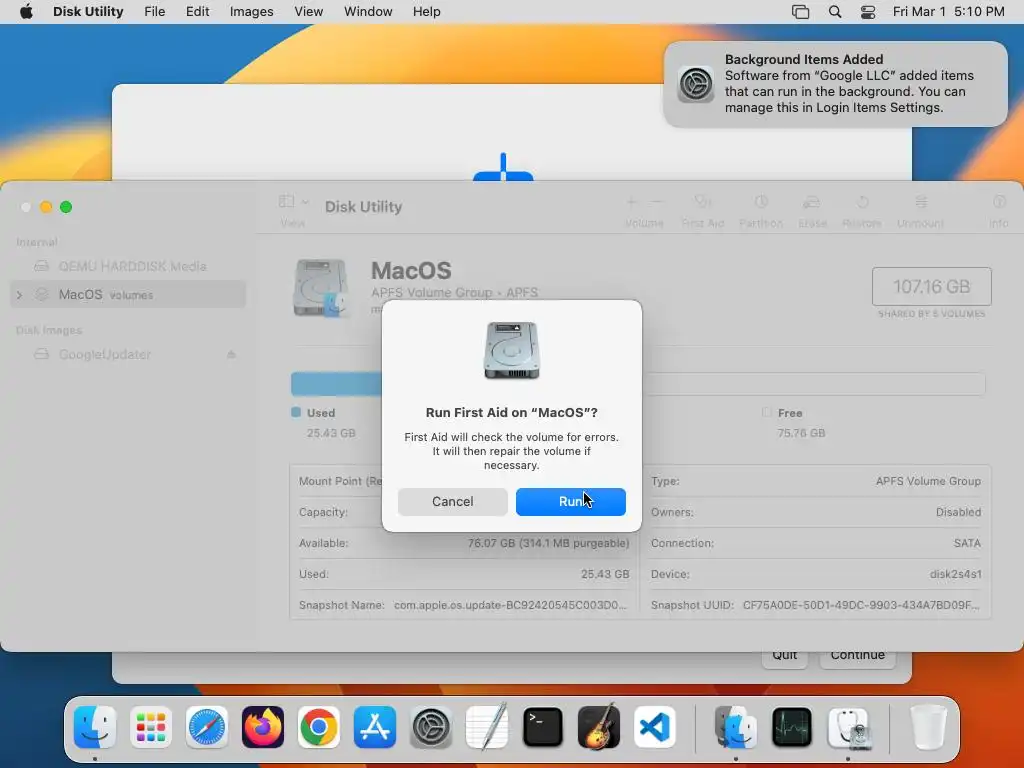Viewport: 1024px width, 768px height.
Task: Open Disk Utility from the Dock
Action: pos(848,727)
